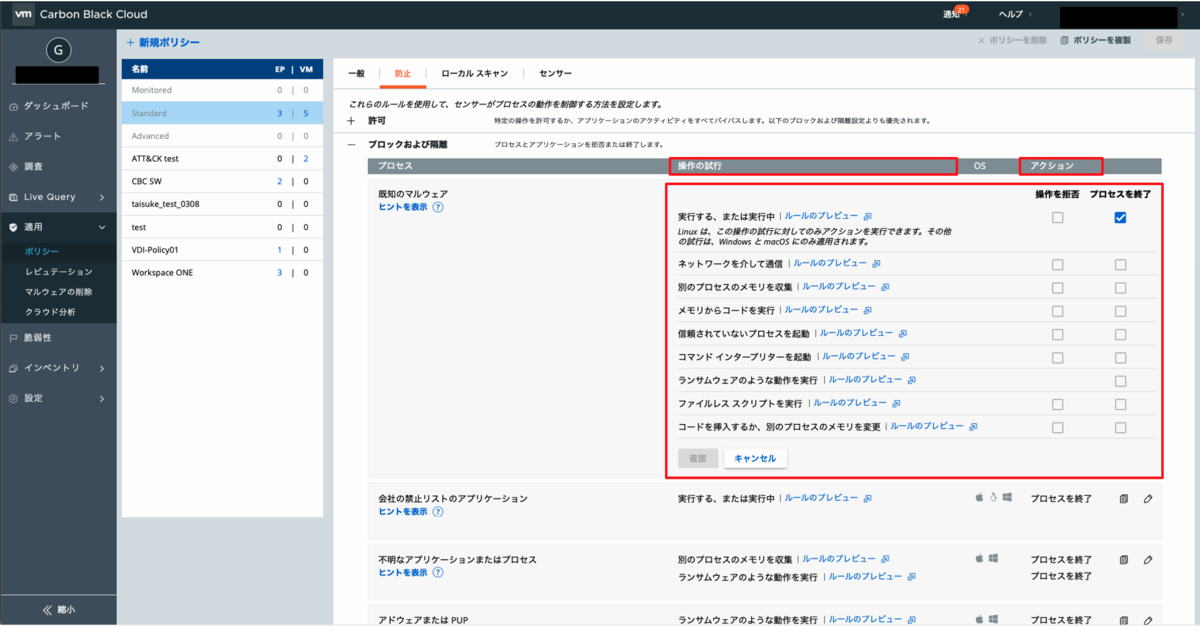Click the 調査 investigate icon in sidebar

tap(13, 166)
